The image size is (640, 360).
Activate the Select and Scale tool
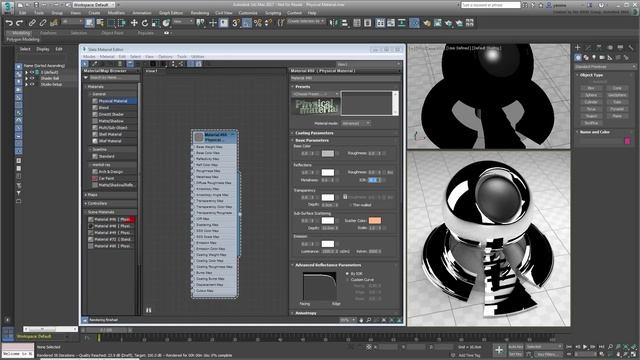point(156,23)
